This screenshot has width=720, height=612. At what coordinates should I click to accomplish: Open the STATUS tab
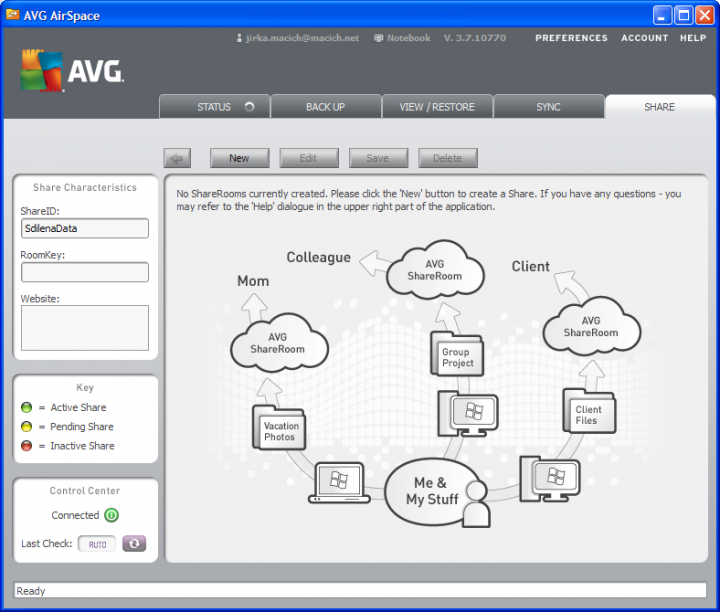(214, 107)
